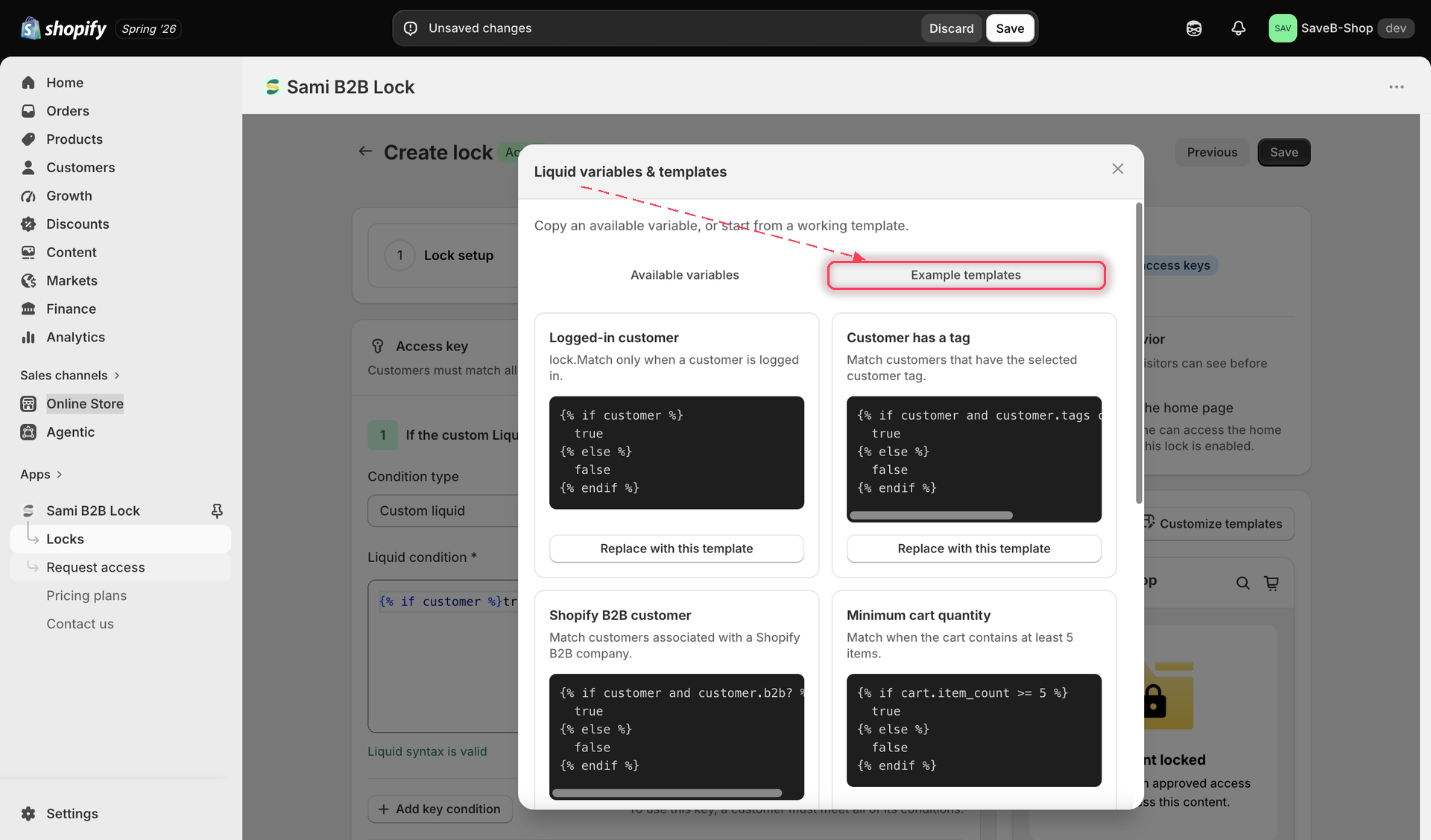Expand the Sales channels section
1431x840 pixels.
tap(70, 376)
